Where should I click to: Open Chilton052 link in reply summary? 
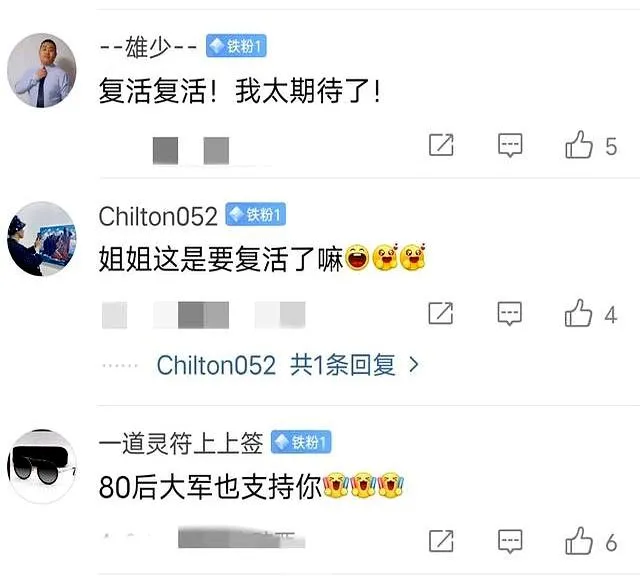216,365
